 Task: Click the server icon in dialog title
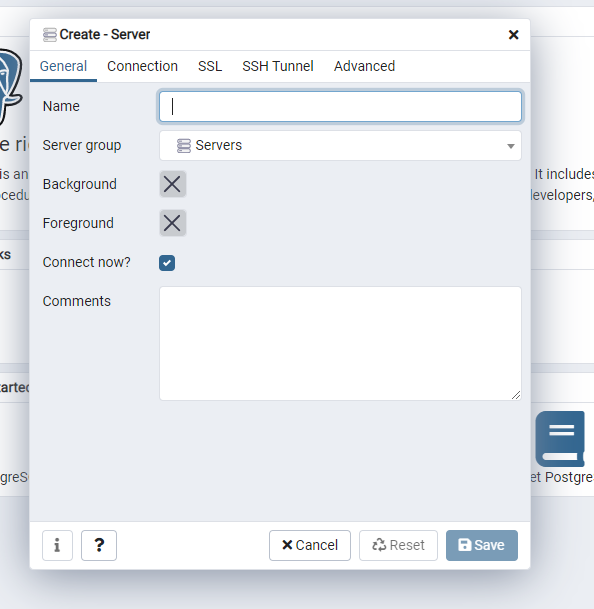click(x=49, y=35)
